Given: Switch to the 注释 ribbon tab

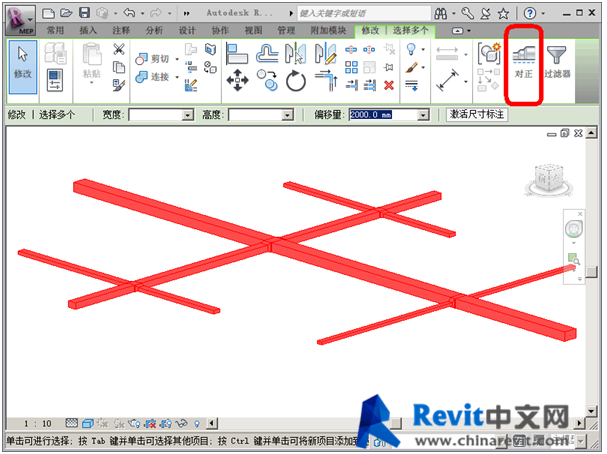Looking at the screenshot, I should (121, 30).
